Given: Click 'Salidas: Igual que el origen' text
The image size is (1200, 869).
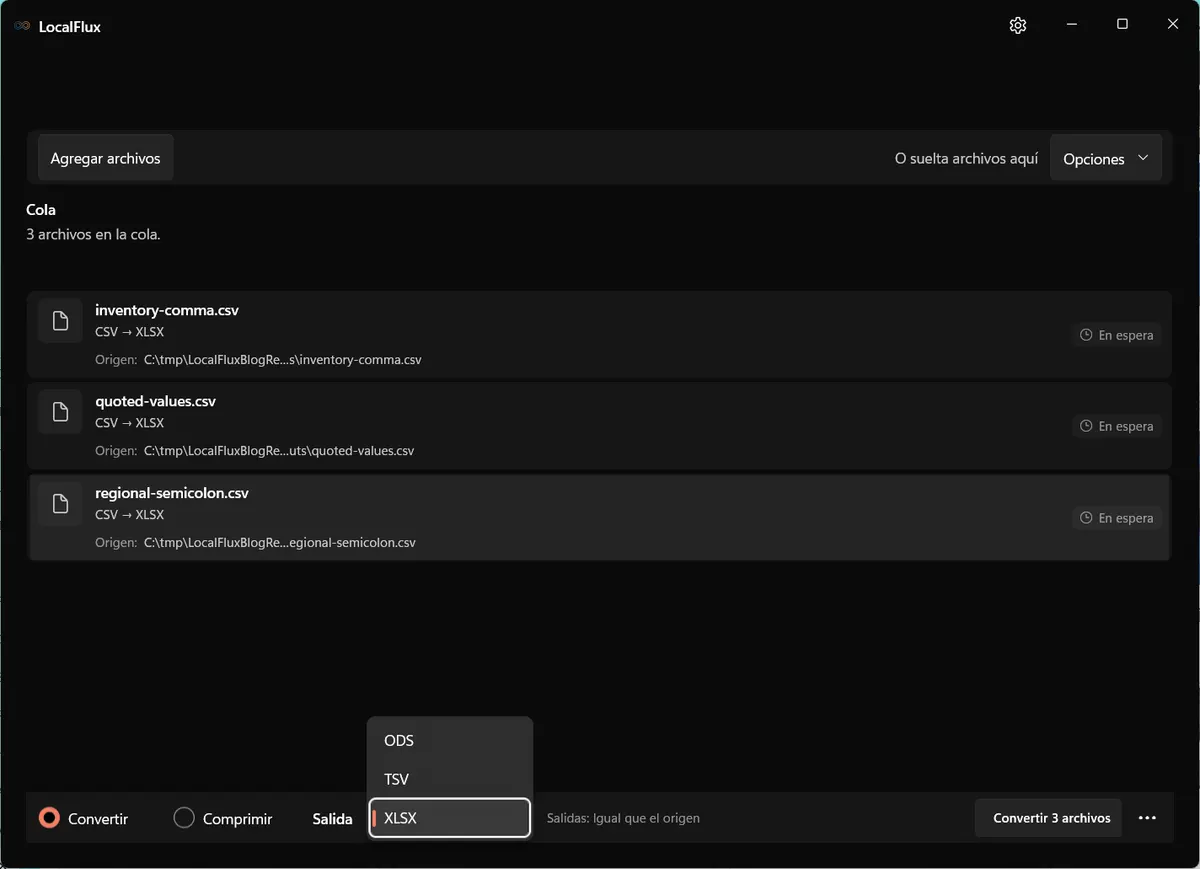Looking at the screenshot, I should click(623, 818).
